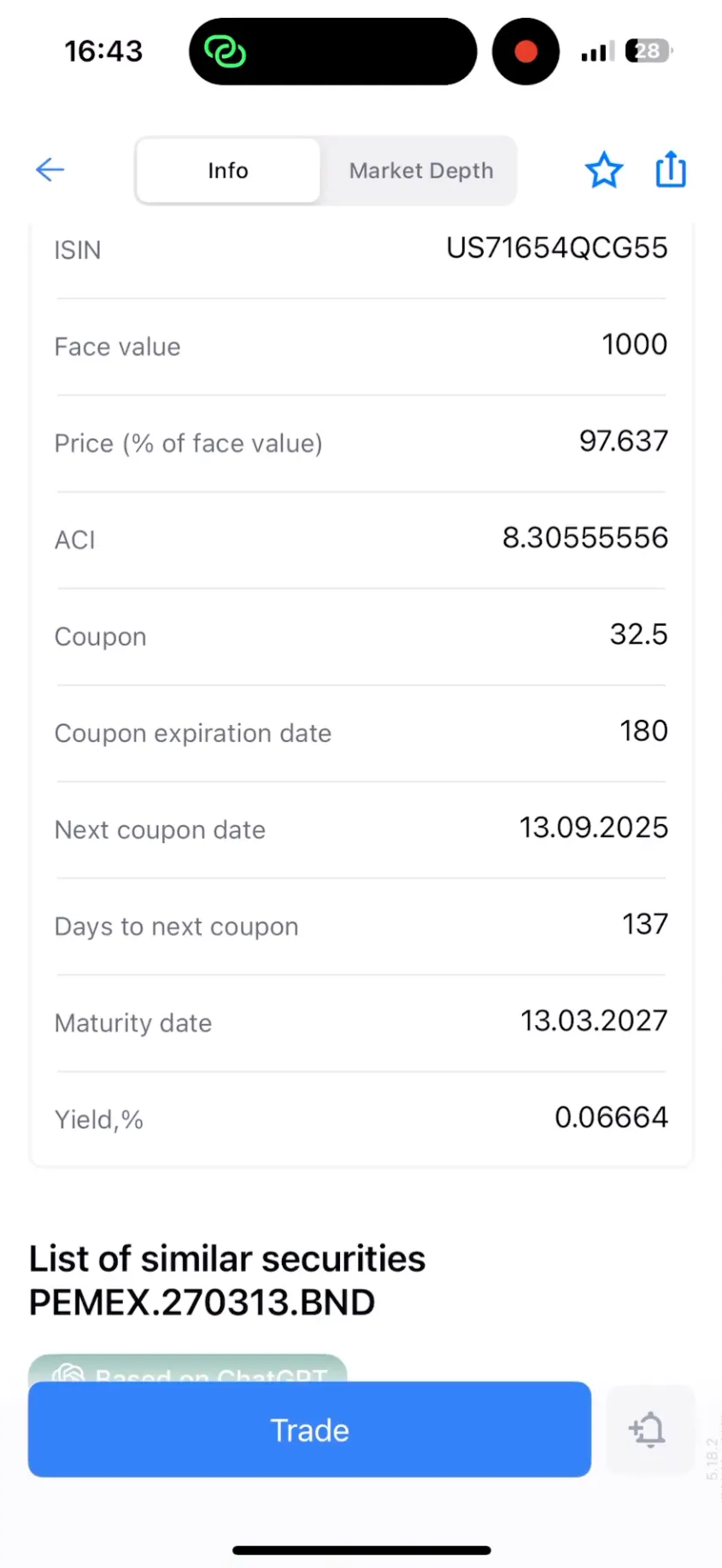This screenshot has width=722, height=1568.
Task: Select the Info tab
Action: pos(228,171)
